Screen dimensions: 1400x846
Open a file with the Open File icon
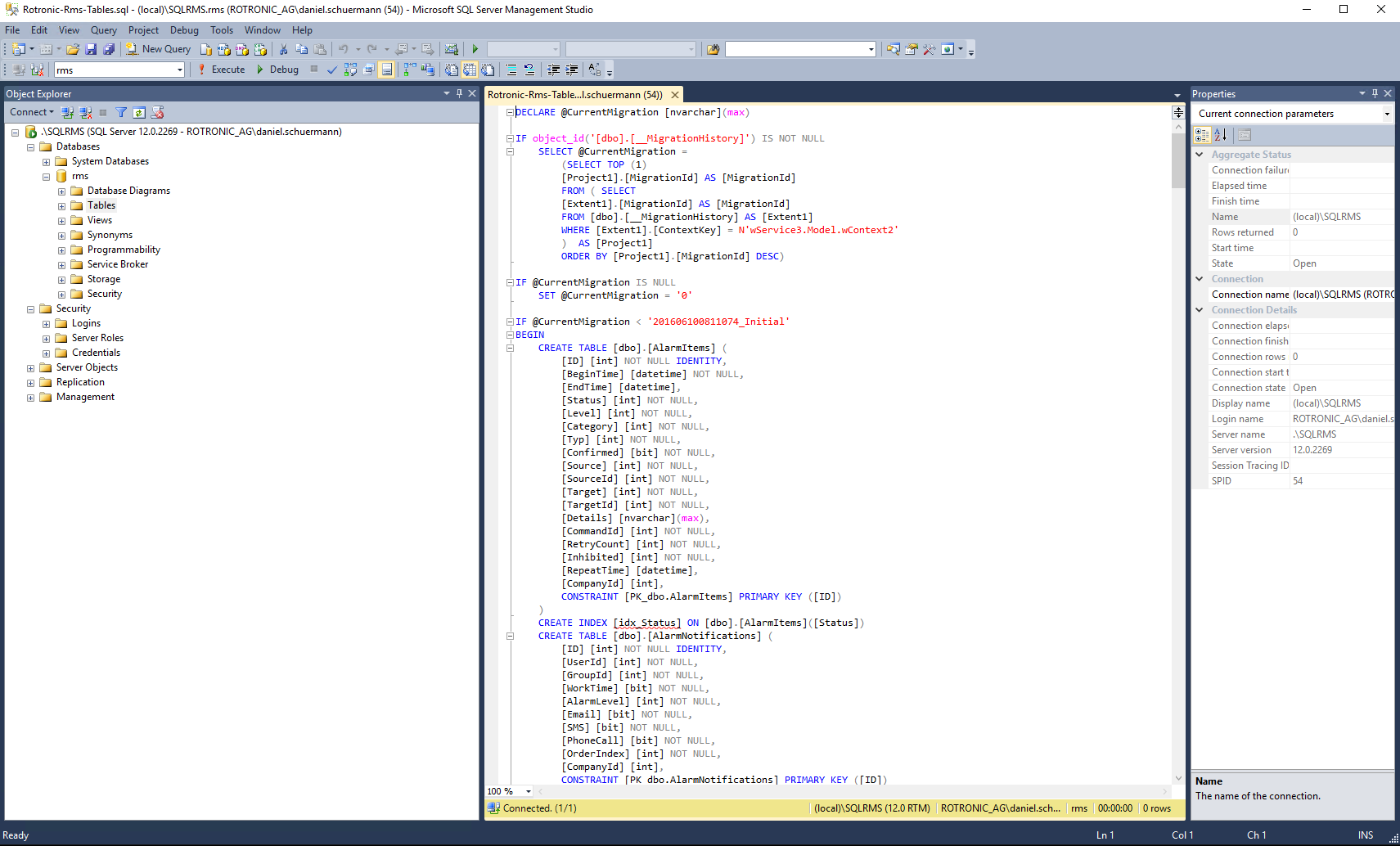(73, 49)
